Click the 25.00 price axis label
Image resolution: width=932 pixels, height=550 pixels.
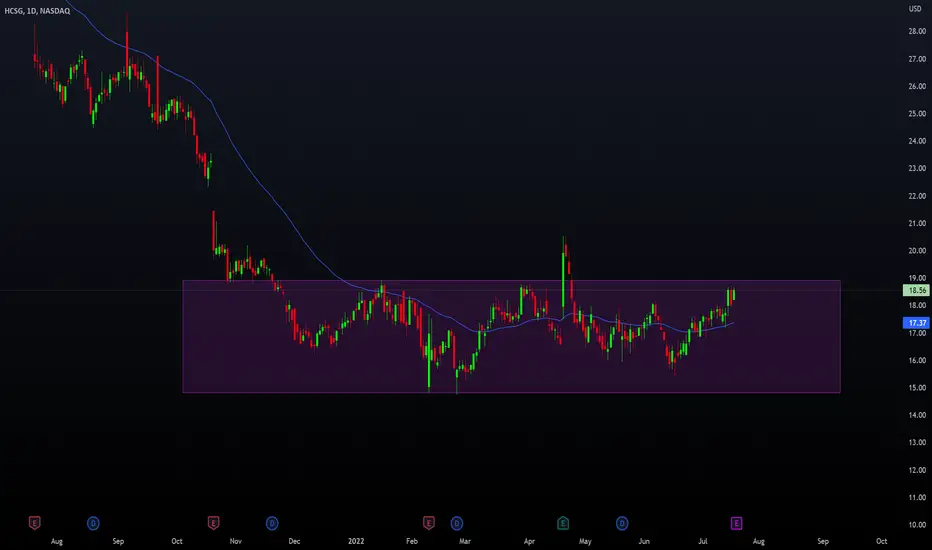[x=917, y=114]
